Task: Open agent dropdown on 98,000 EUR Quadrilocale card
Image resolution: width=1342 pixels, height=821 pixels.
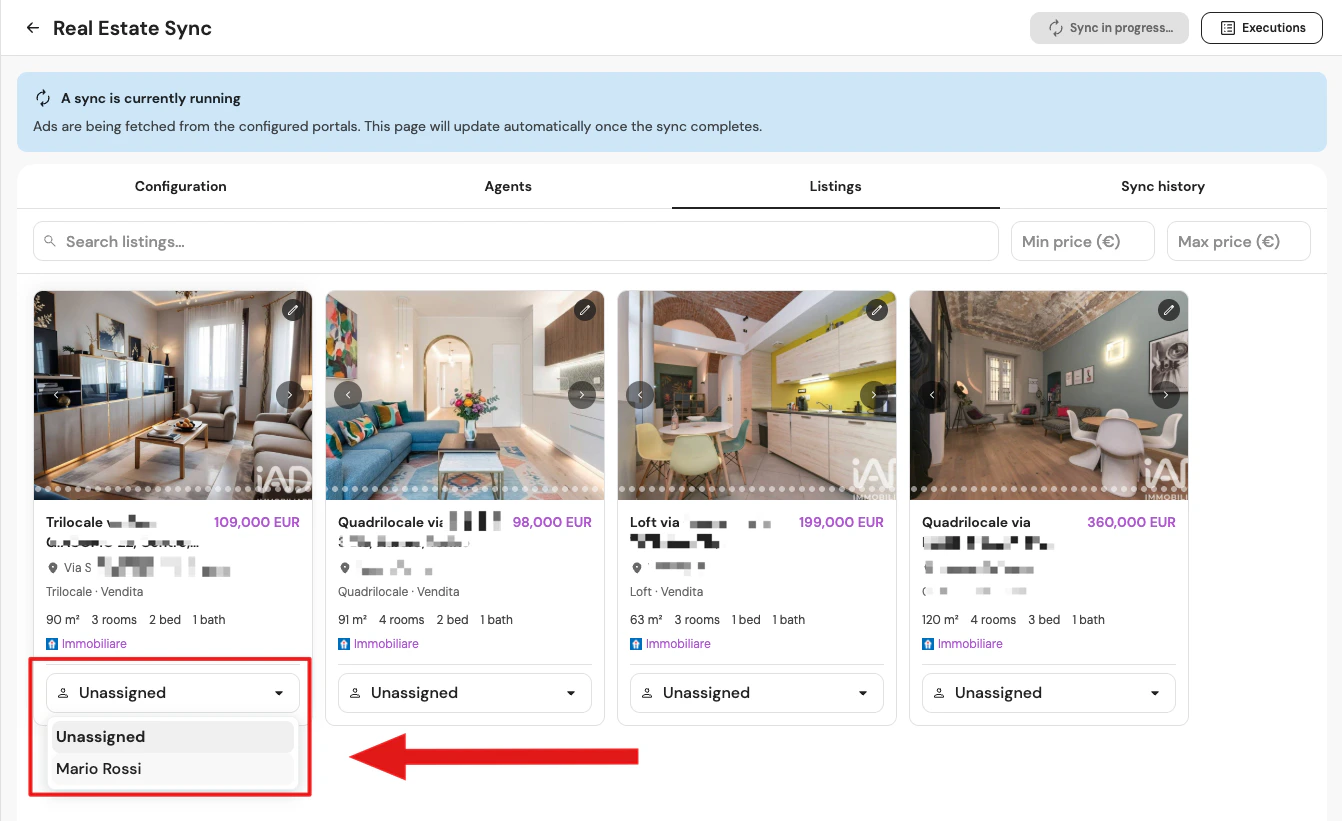Action: click(465, 693)
